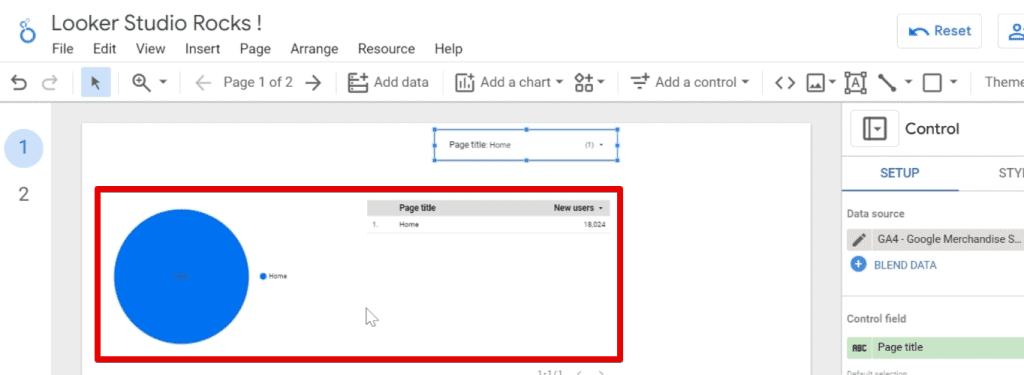Select the rectangle shape tool icon
This screenshot has width=1024, height=375.
click(932, 82)
